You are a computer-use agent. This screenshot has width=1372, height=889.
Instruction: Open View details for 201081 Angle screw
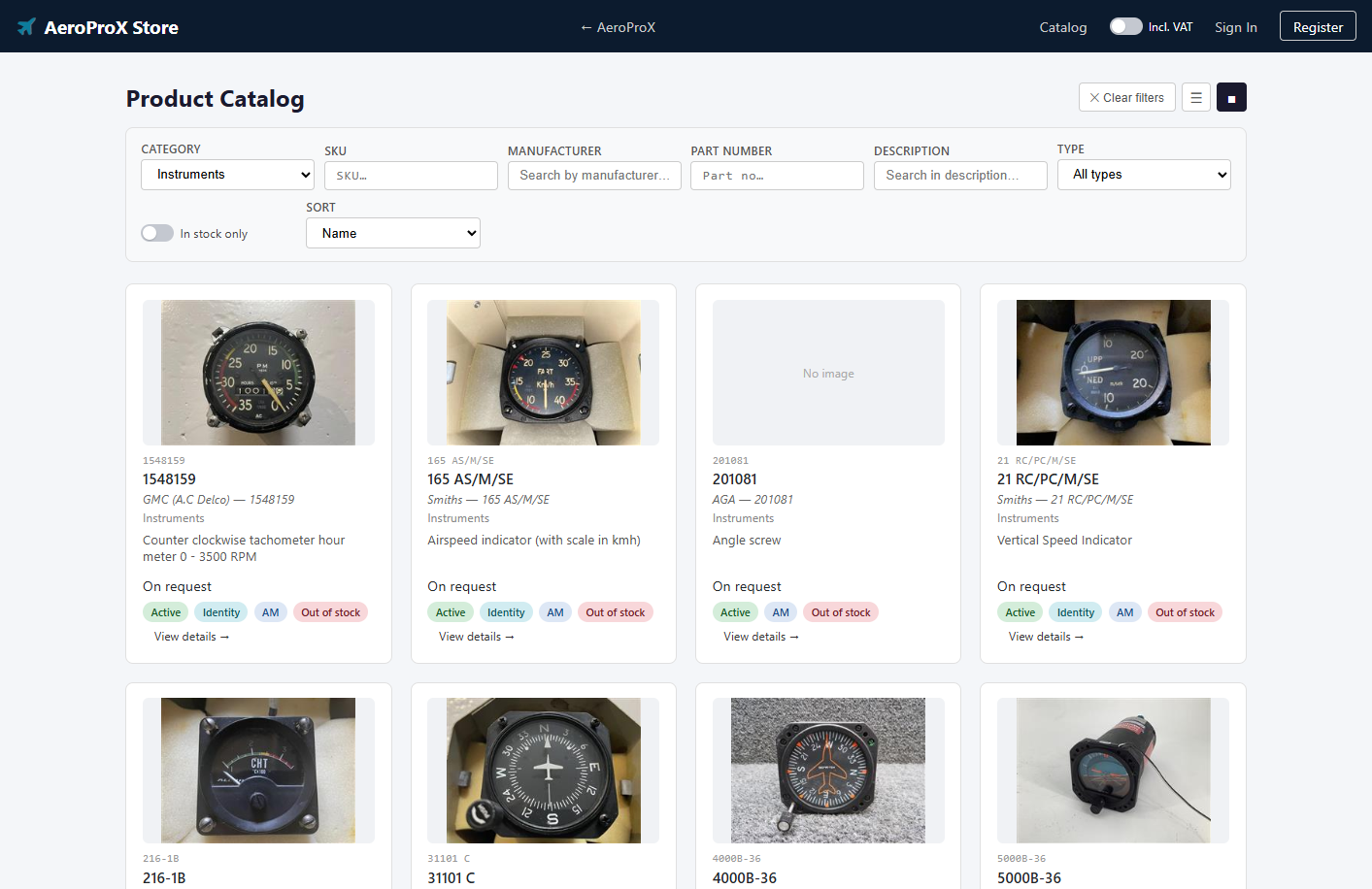point(761,637)
